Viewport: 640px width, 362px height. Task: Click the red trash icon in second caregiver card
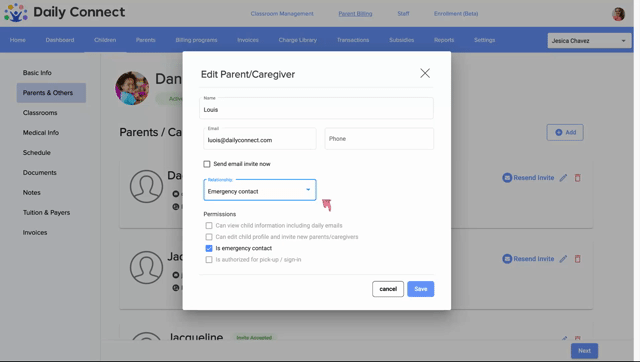(x=578, y=259)
